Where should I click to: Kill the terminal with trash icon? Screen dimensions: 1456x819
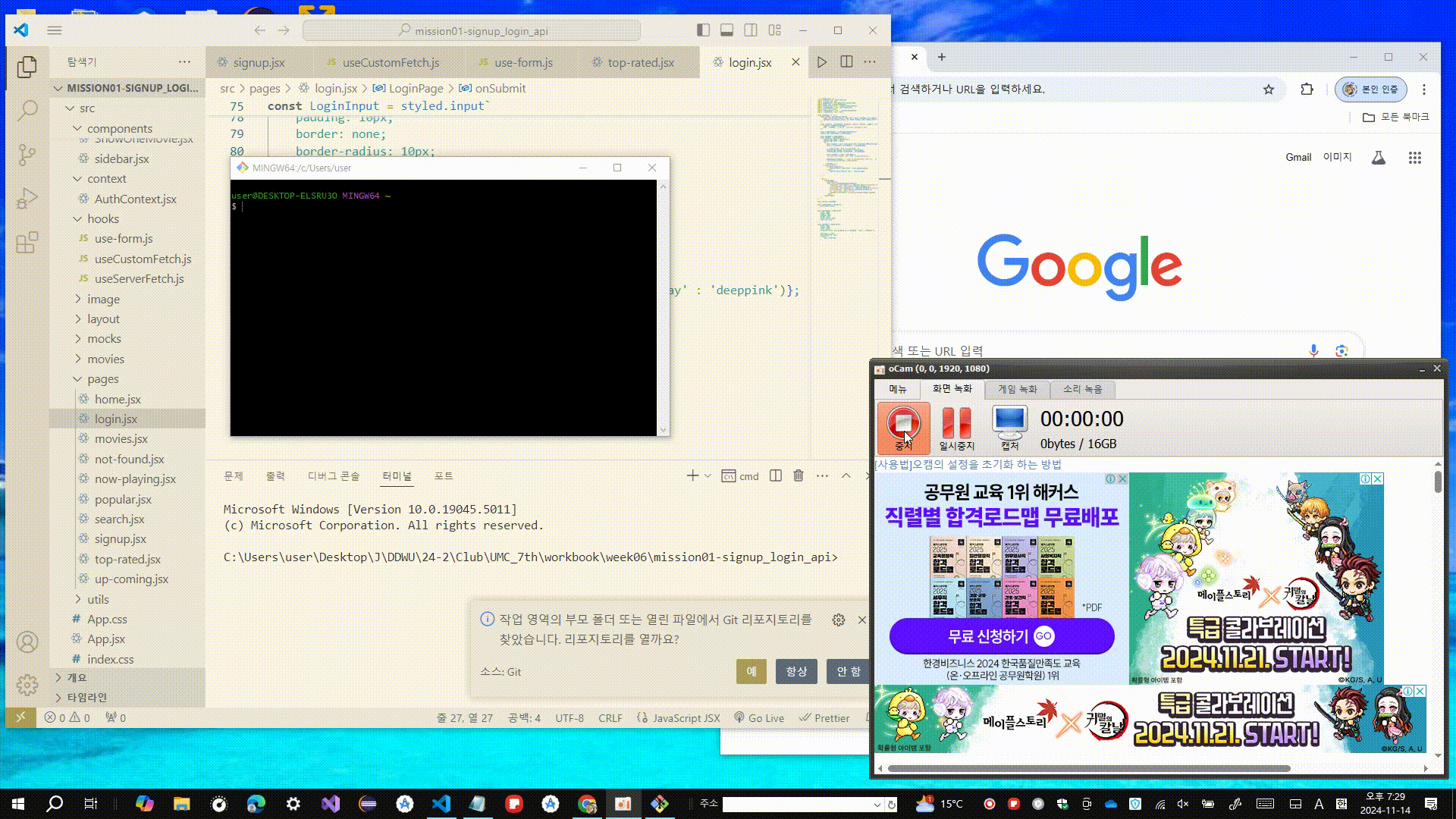799,475
